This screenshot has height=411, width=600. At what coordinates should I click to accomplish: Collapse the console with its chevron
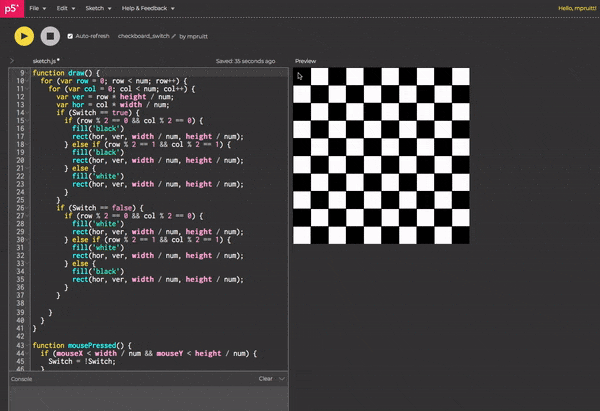pyautogui.click(x=282, y=379)
